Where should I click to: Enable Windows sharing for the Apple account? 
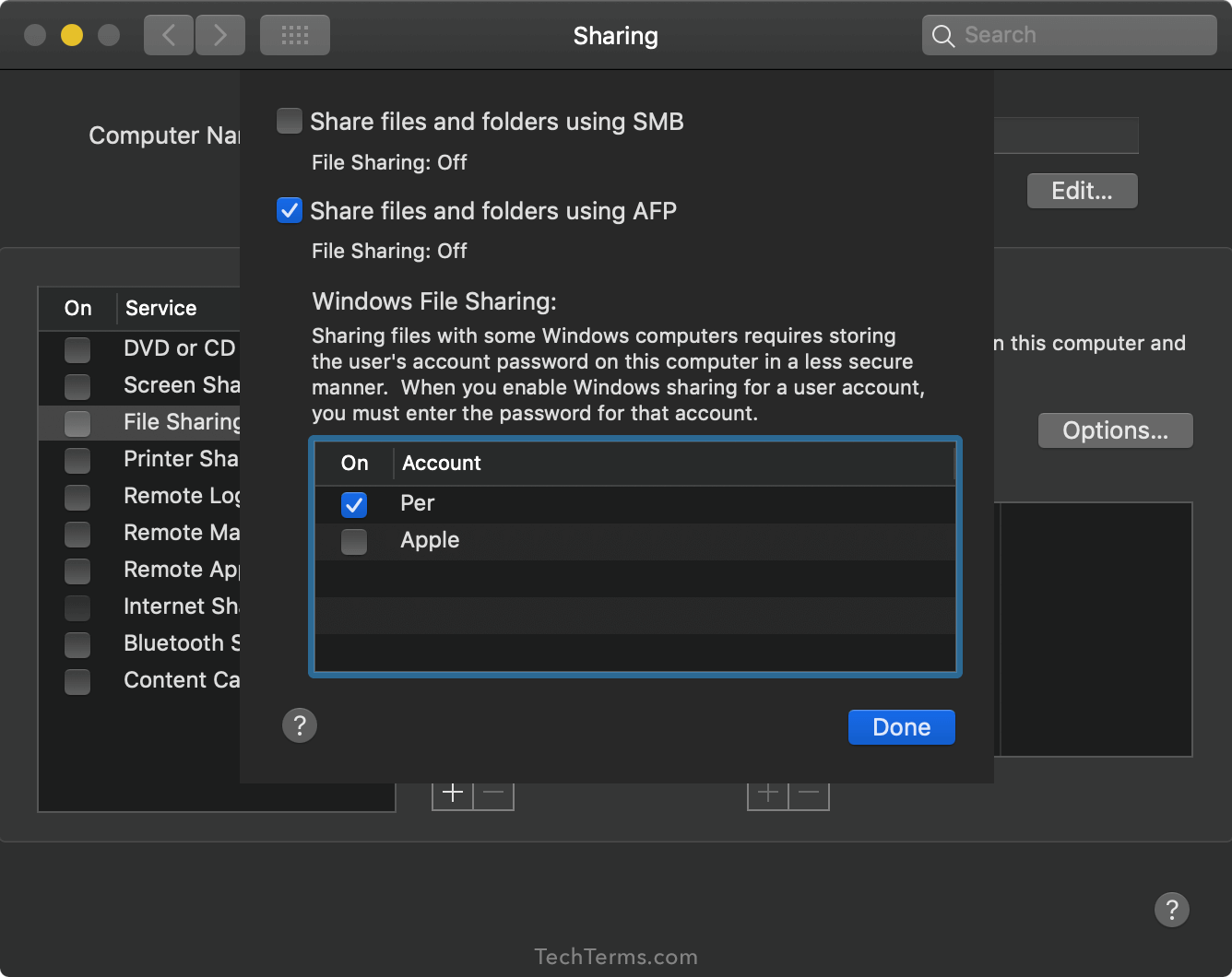(x=354, y=542)
